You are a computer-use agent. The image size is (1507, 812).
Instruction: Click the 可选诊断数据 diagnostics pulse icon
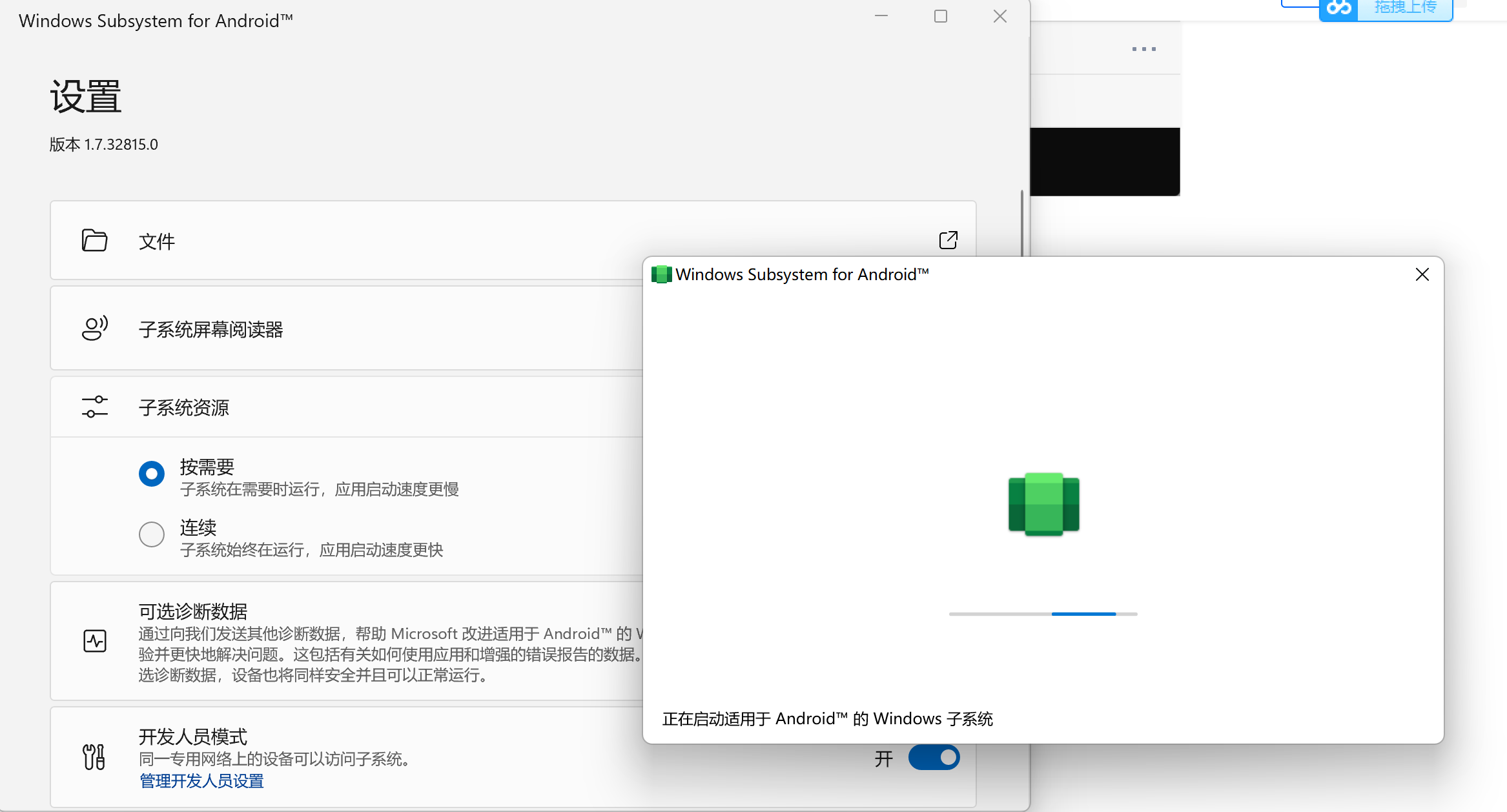pyautogui.click(x=94, y=641)
